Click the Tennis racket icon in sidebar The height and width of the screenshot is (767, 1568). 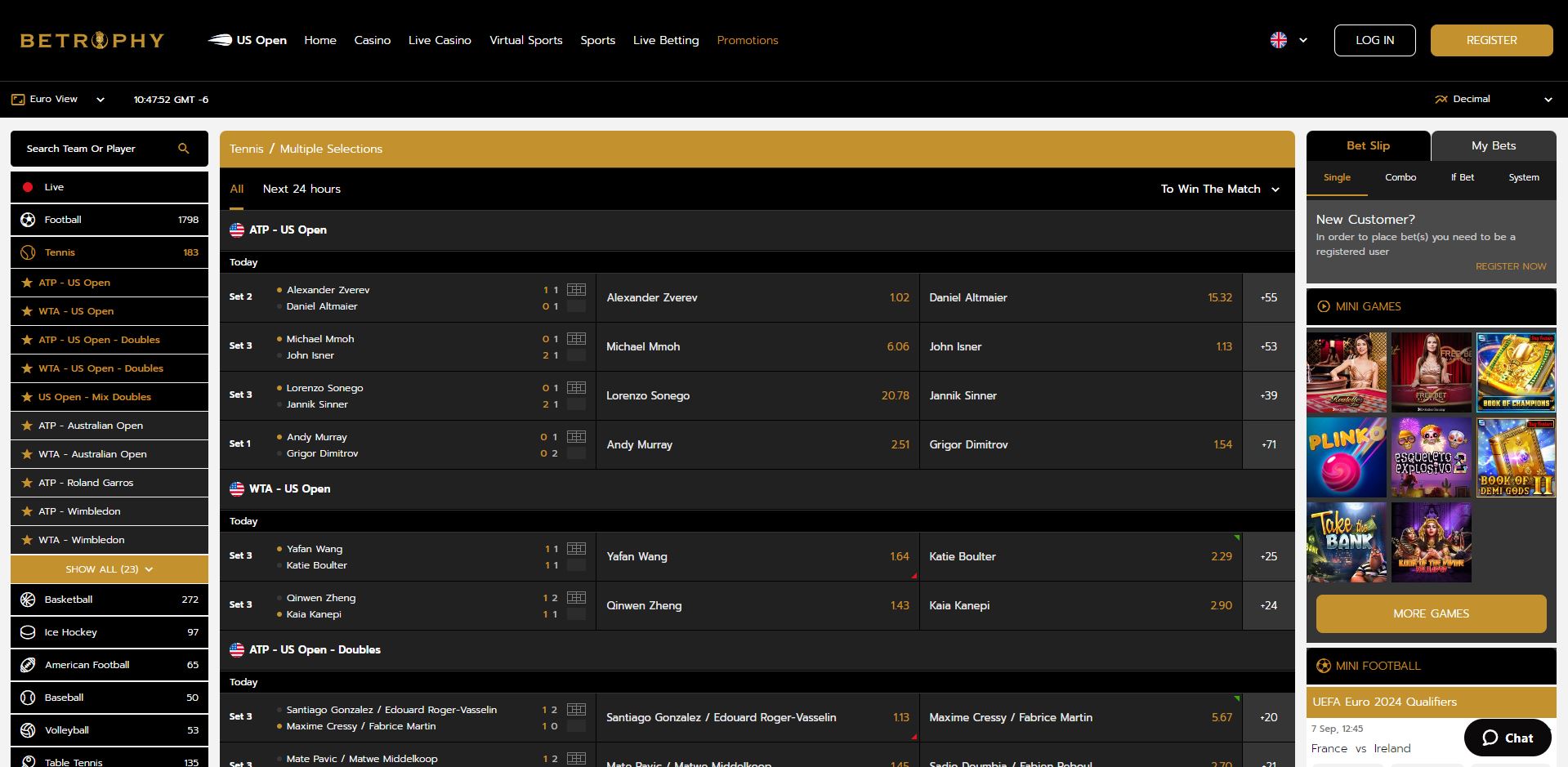[28, 252]
